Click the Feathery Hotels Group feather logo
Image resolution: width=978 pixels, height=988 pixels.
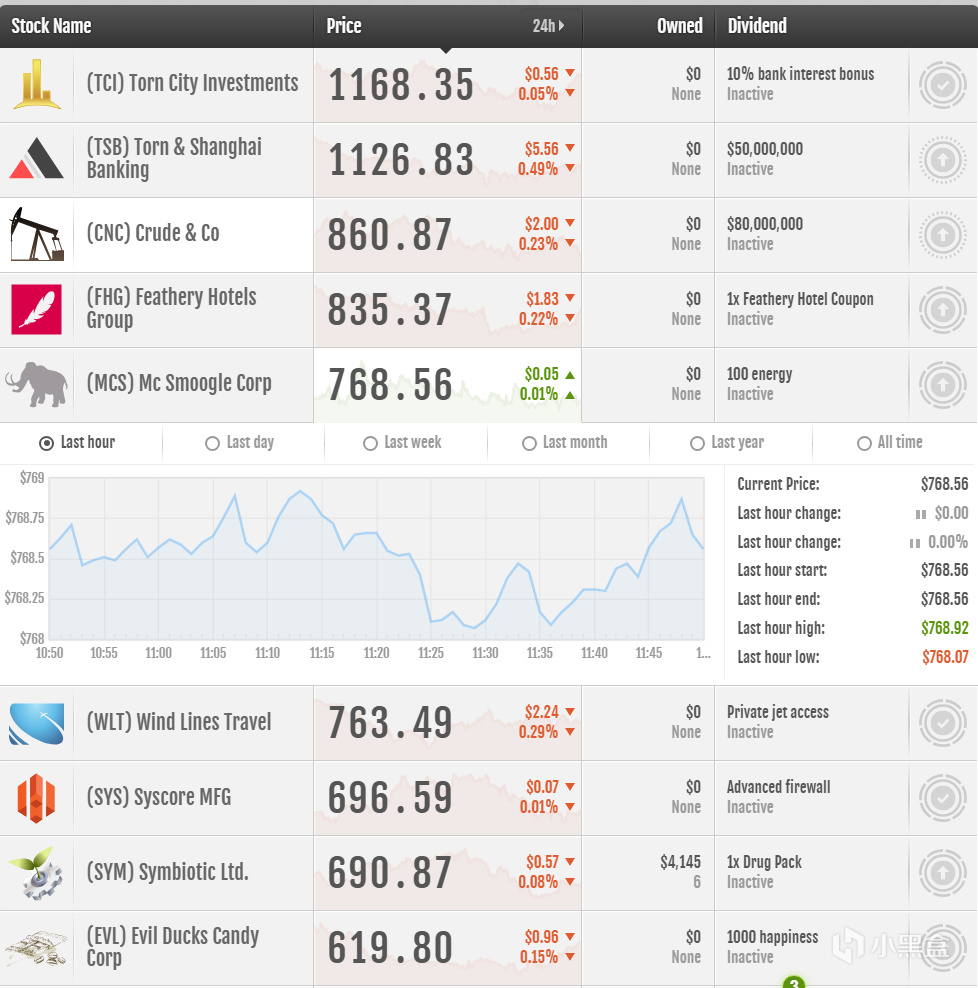tap(37, 309)
